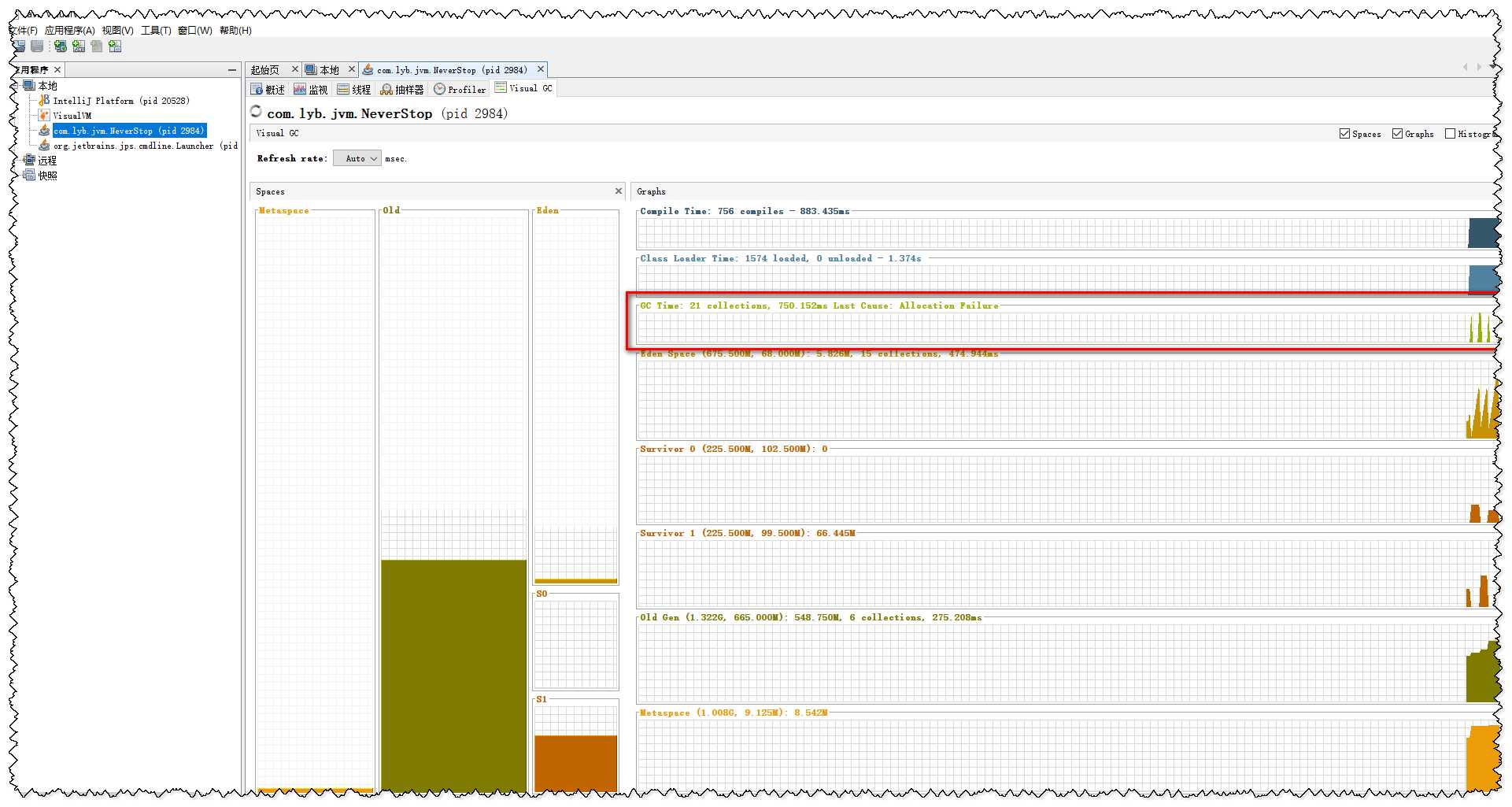1512x807 pixels.
Task: Click Java icon beside NeverStop tree entry
Action: (x=44, y=131)
